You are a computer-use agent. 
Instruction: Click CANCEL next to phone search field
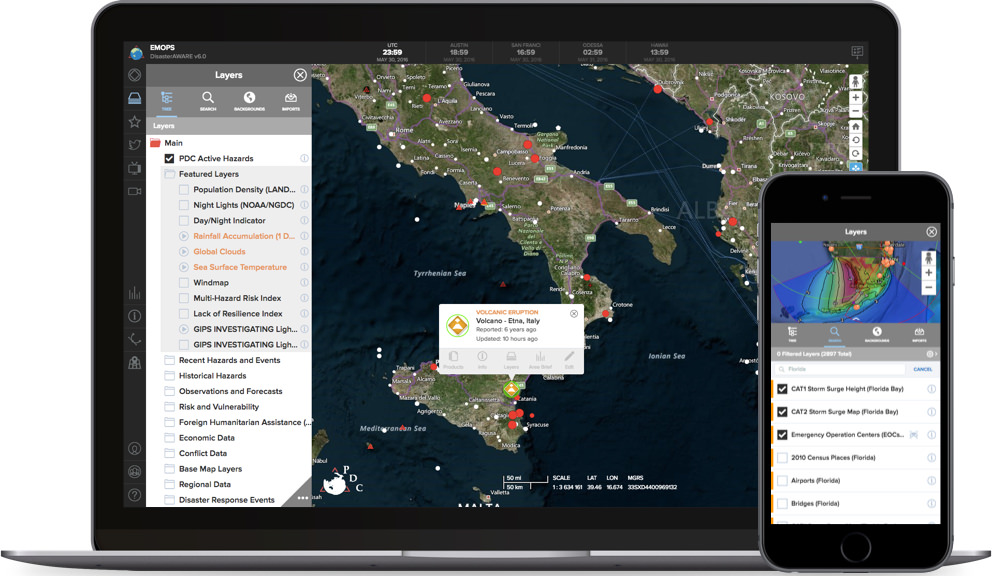(x=922, y=369)
